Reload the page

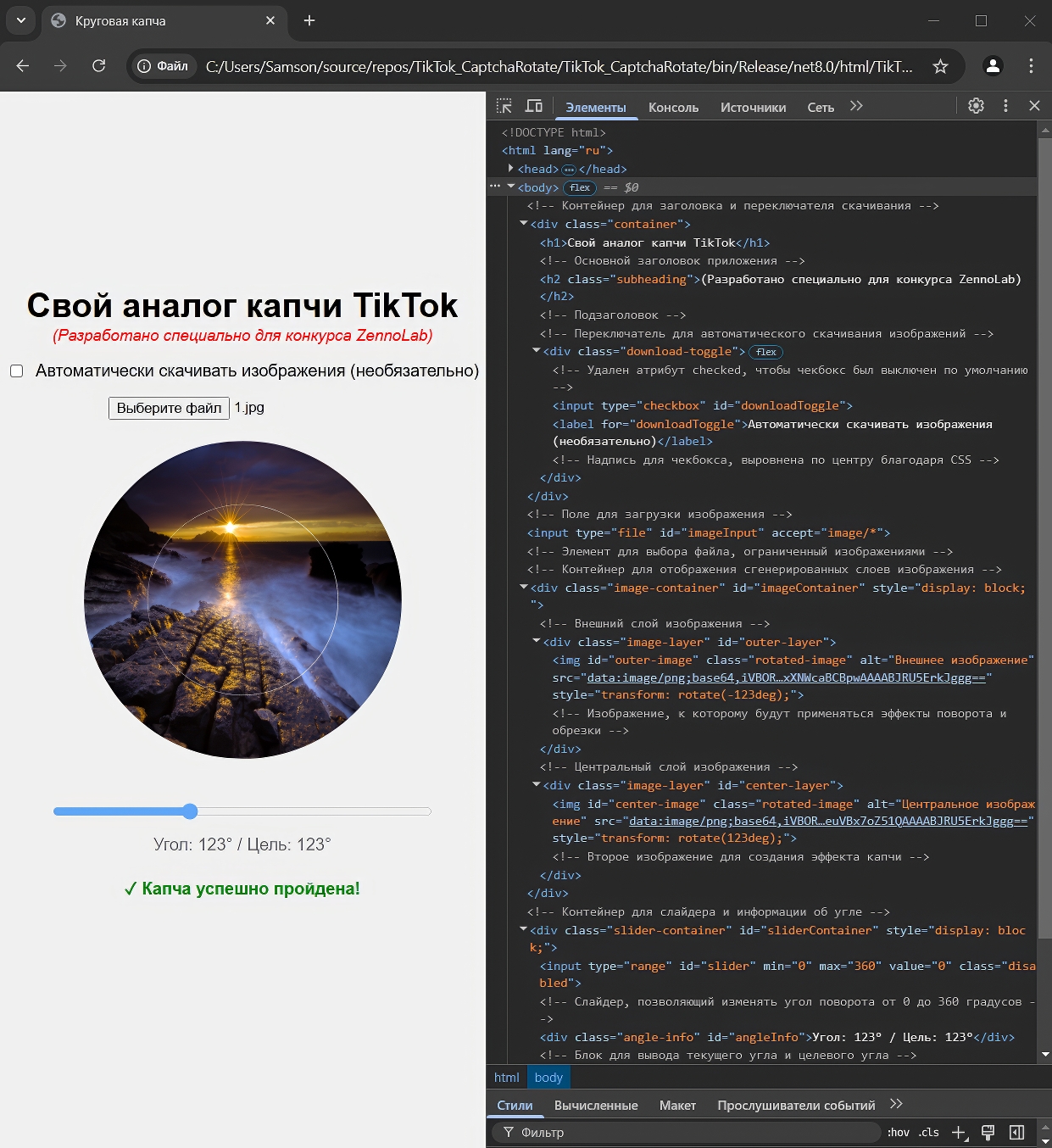[x=98, y=66]
